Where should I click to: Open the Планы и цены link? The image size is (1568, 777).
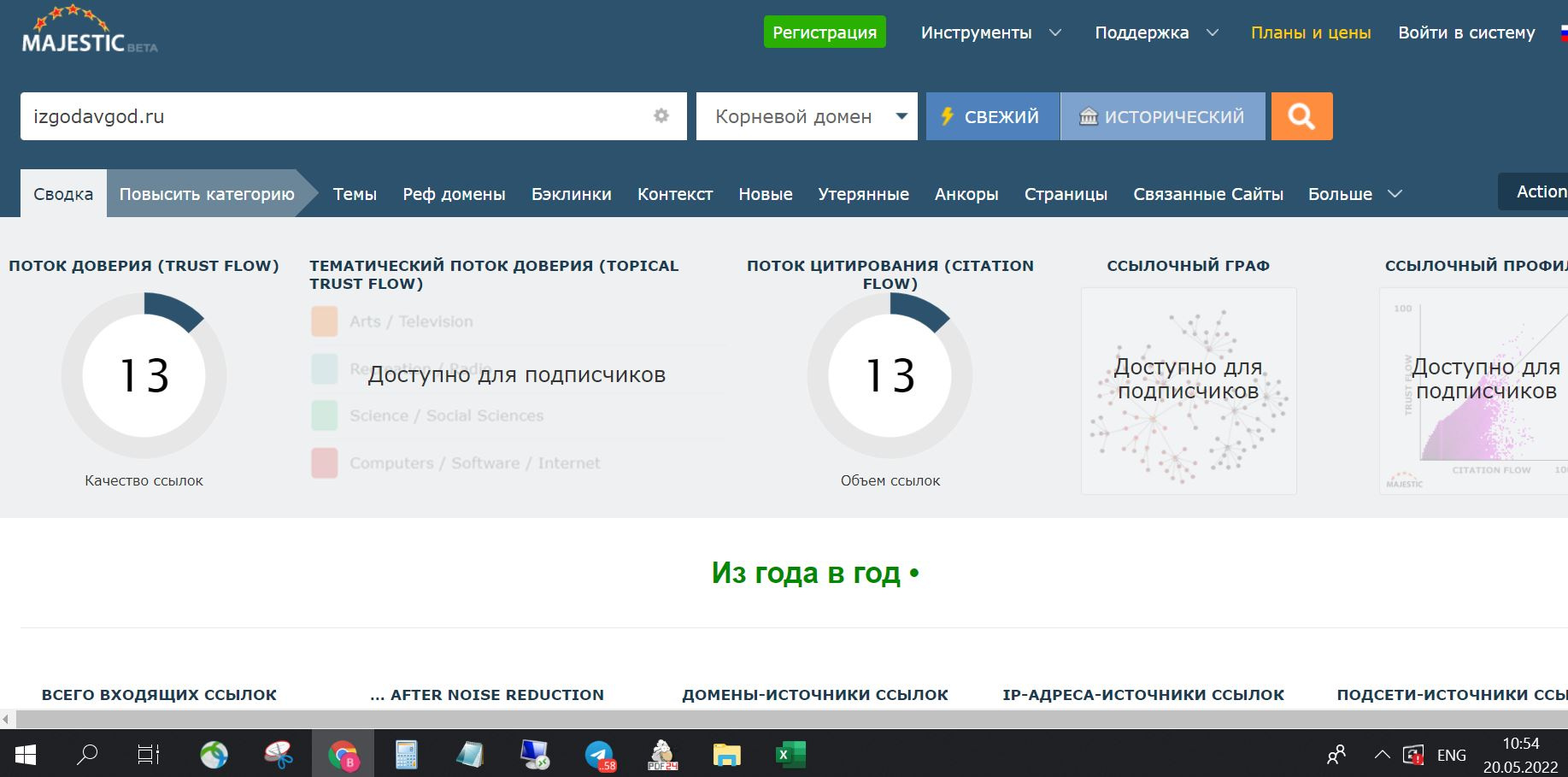1311,32
